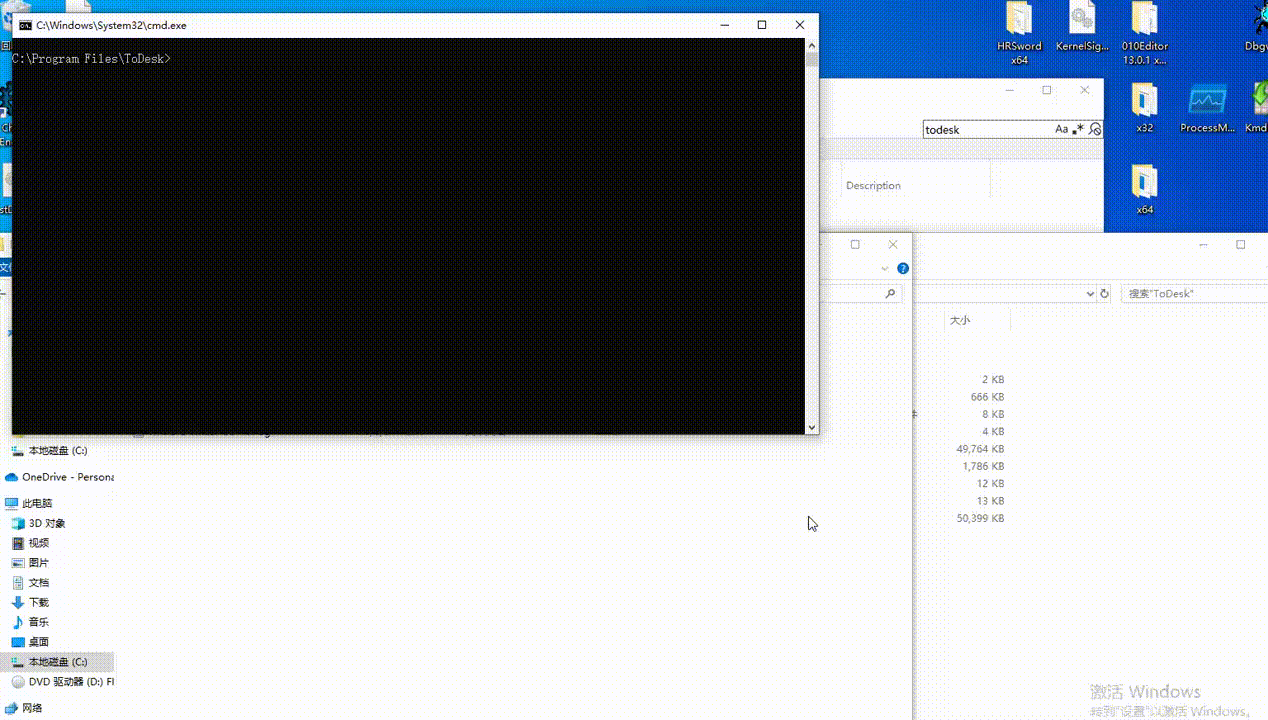Click the C:\Program Files\ToDesk> prompt line
The image size is (1268, 720).
[x=91, y=59]
